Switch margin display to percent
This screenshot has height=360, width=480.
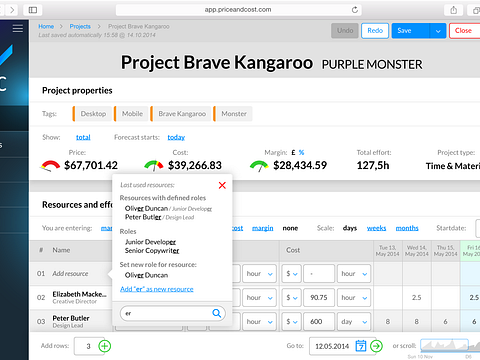coord(301,152)
